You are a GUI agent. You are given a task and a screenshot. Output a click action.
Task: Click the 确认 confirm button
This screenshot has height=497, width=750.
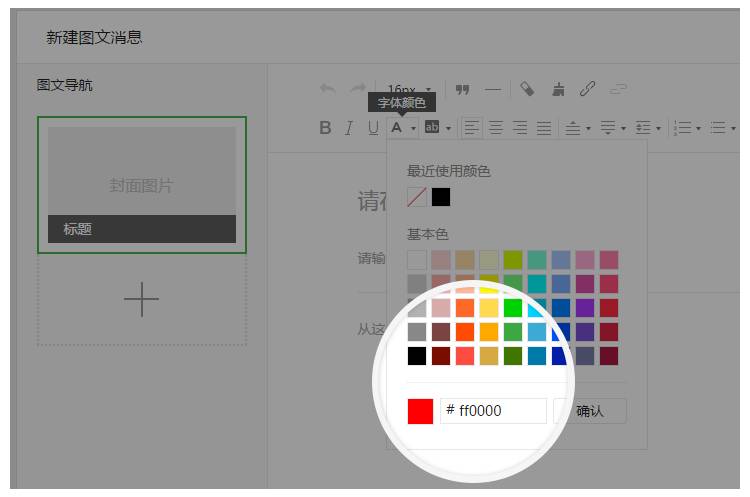pyautogui.click(x=590, y=411)
